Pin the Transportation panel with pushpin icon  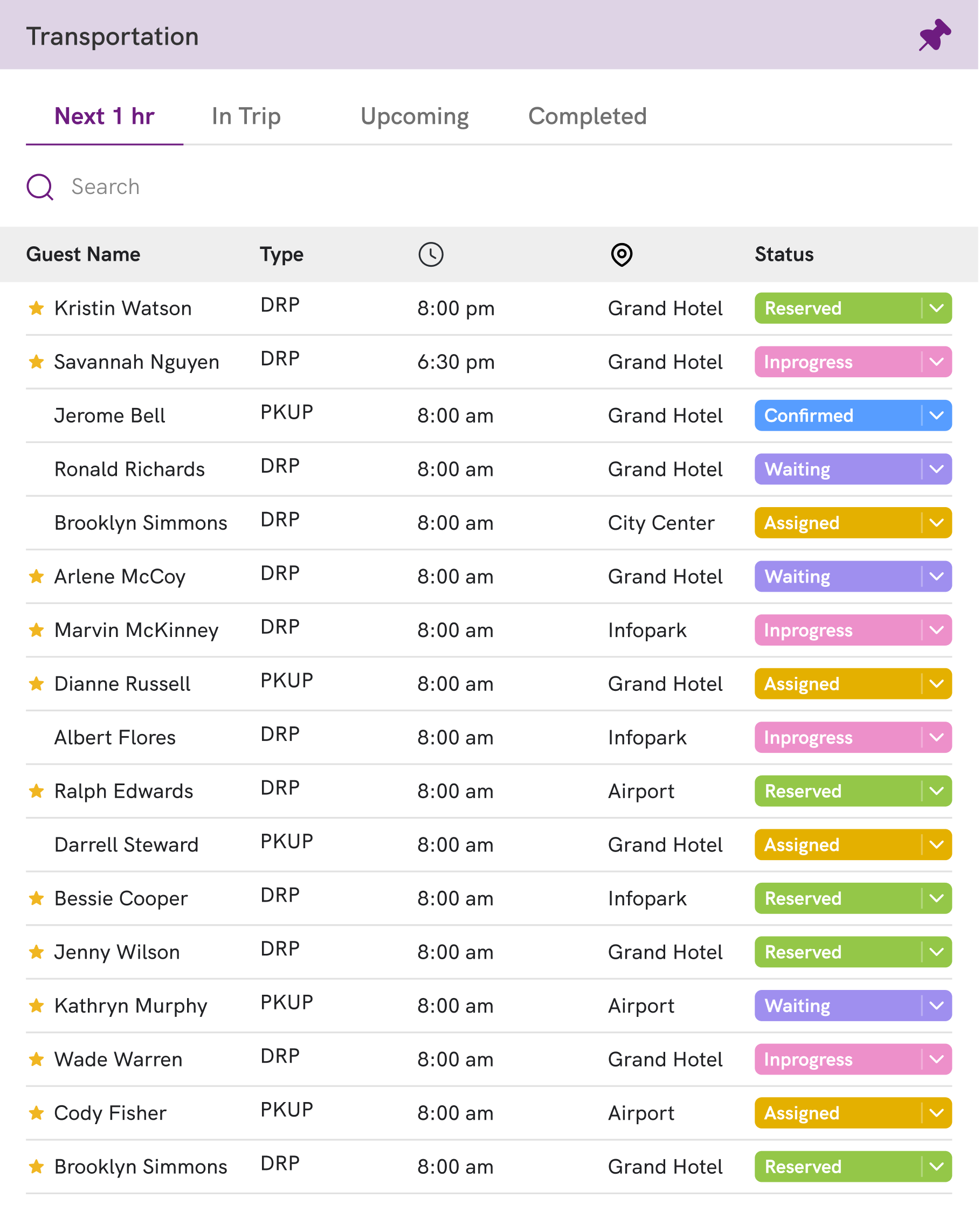tap(935, 35)
